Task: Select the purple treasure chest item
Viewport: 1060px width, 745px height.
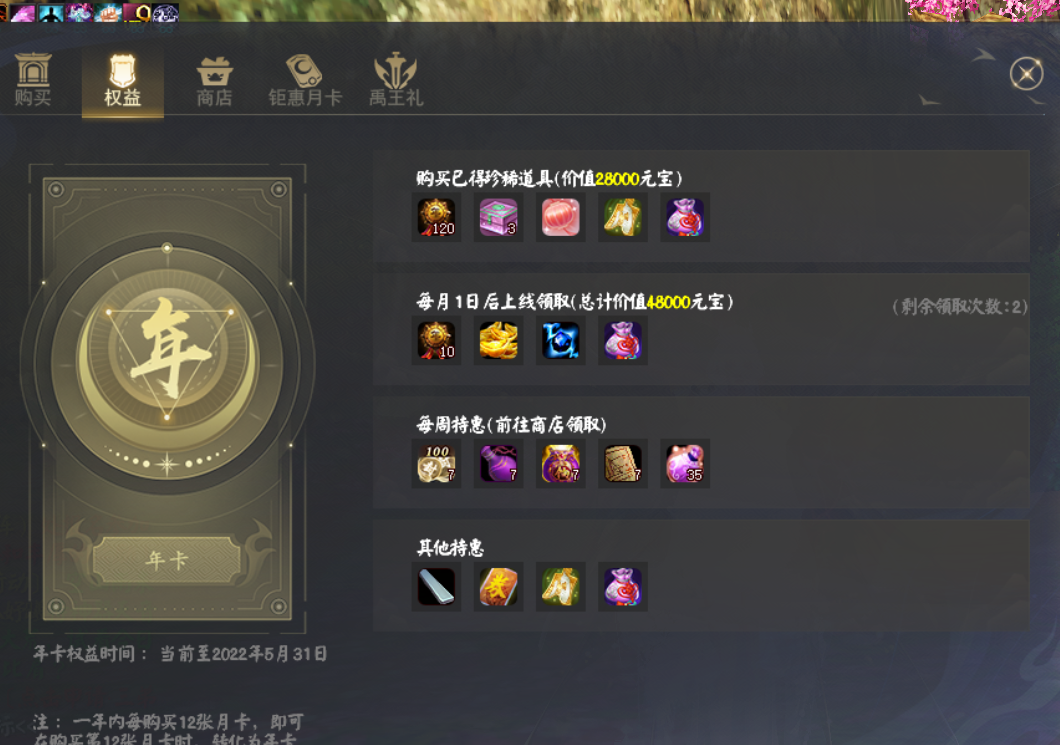Action: 499,217
